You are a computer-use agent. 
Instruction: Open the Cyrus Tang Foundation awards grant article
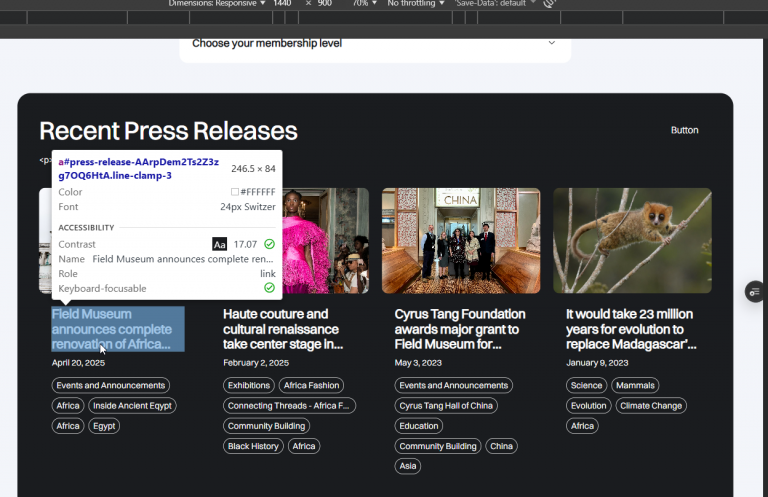(x=460, y=329)
